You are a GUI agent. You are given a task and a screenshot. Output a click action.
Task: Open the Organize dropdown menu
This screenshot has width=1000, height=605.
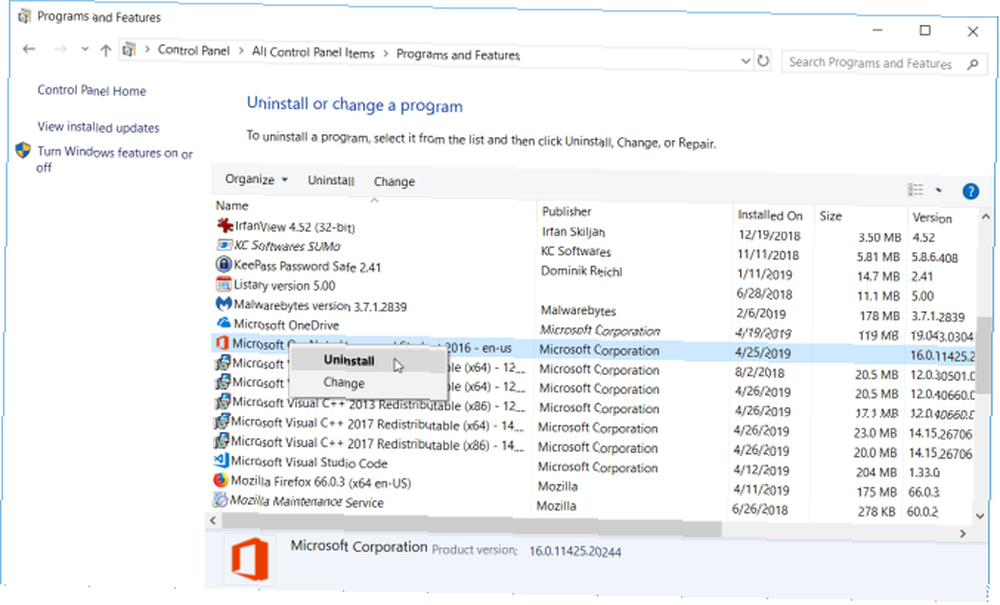point(256,179)
